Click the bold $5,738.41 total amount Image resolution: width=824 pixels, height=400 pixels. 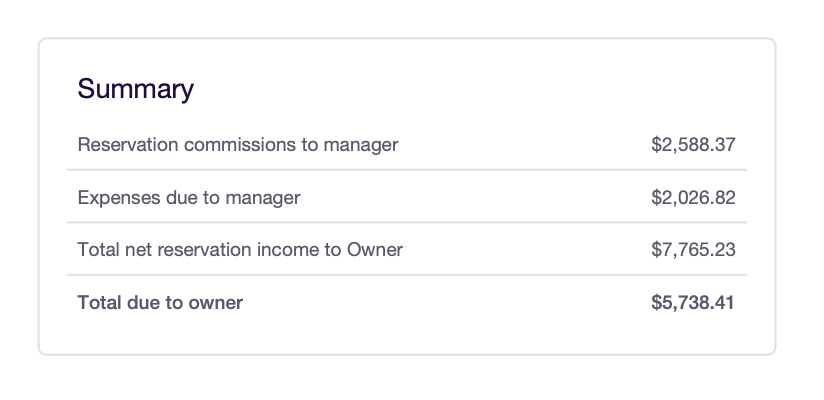coord(693,303)
